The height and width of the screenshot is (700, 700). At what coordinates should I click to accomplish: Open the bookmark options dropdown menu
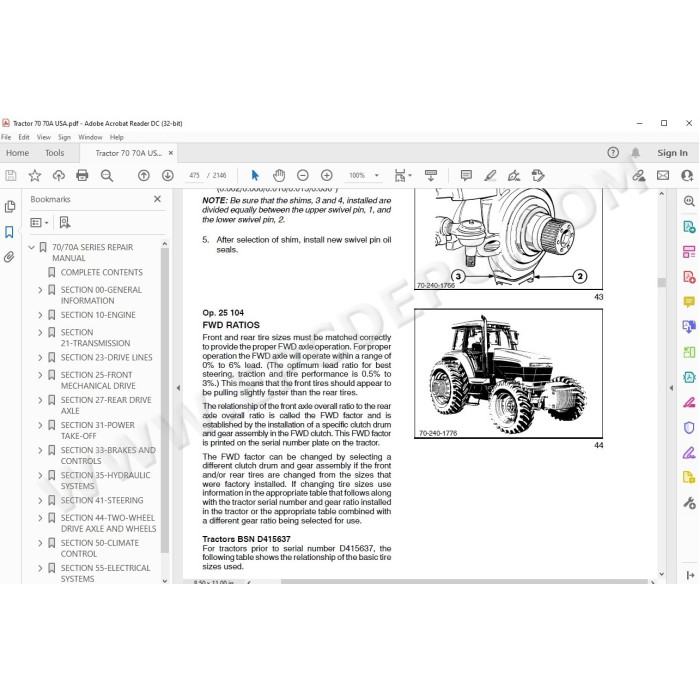pyautogui.click(x=39, y=222)
